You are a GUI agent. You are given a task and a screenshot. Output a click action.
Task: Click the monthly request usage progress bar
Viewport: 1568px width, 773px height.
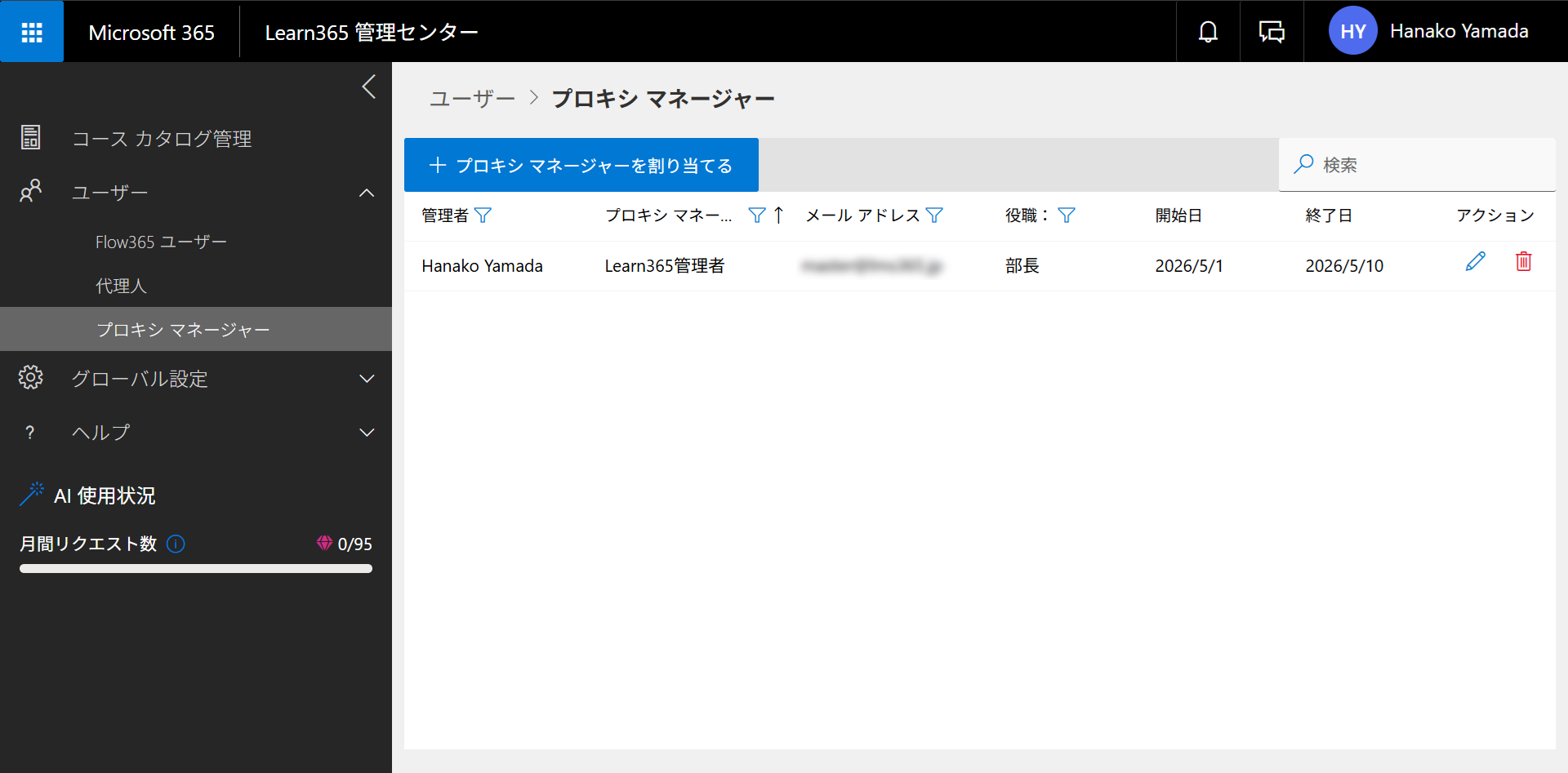coord(196,569)
